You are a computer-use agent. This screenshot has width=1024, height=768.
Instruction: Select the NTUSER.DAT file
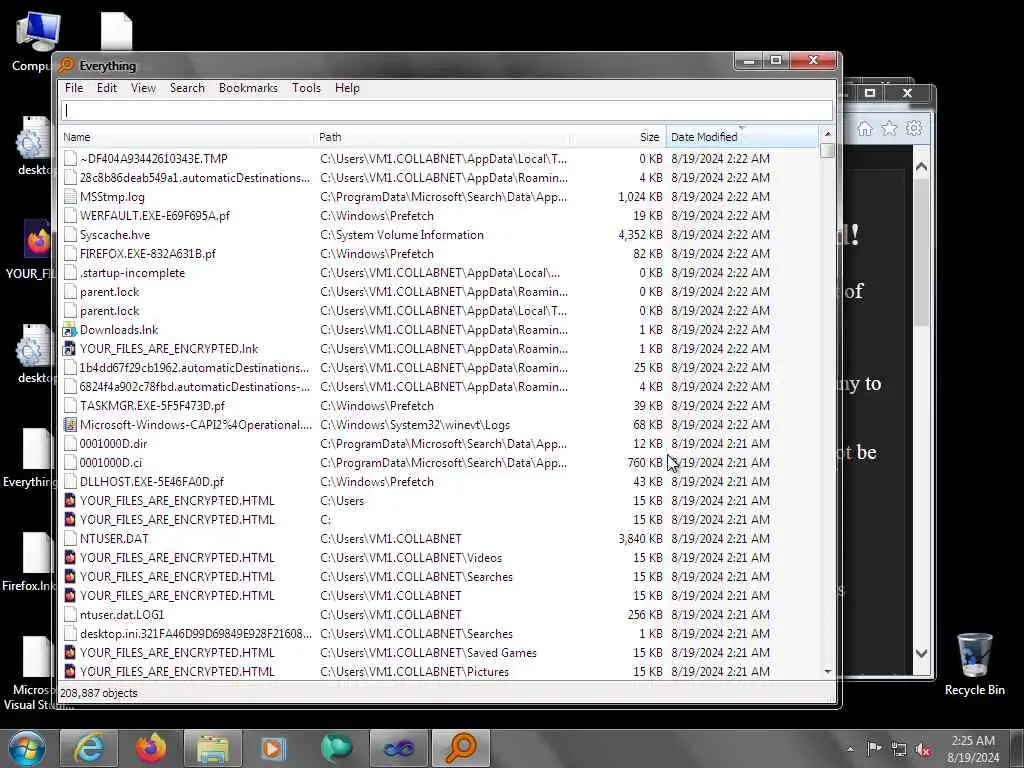click(114, 539)
